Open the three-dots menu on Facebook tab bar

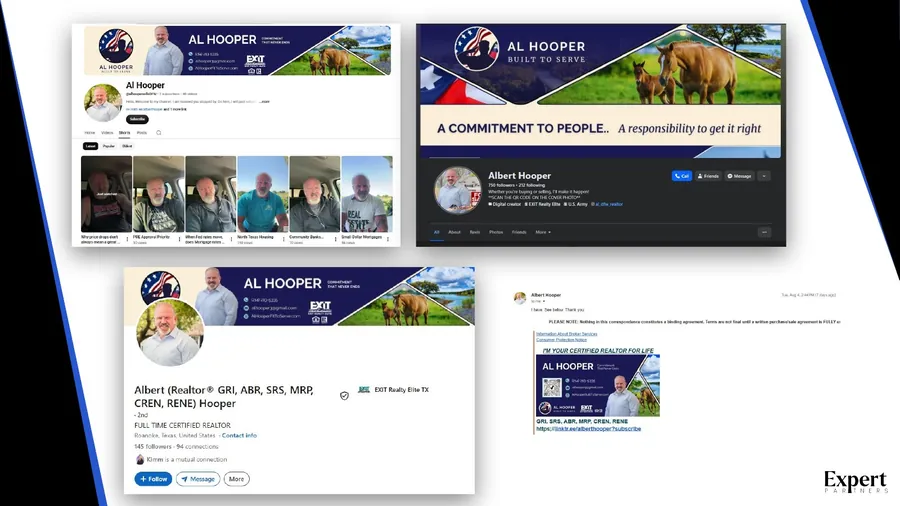pos(764,232)
